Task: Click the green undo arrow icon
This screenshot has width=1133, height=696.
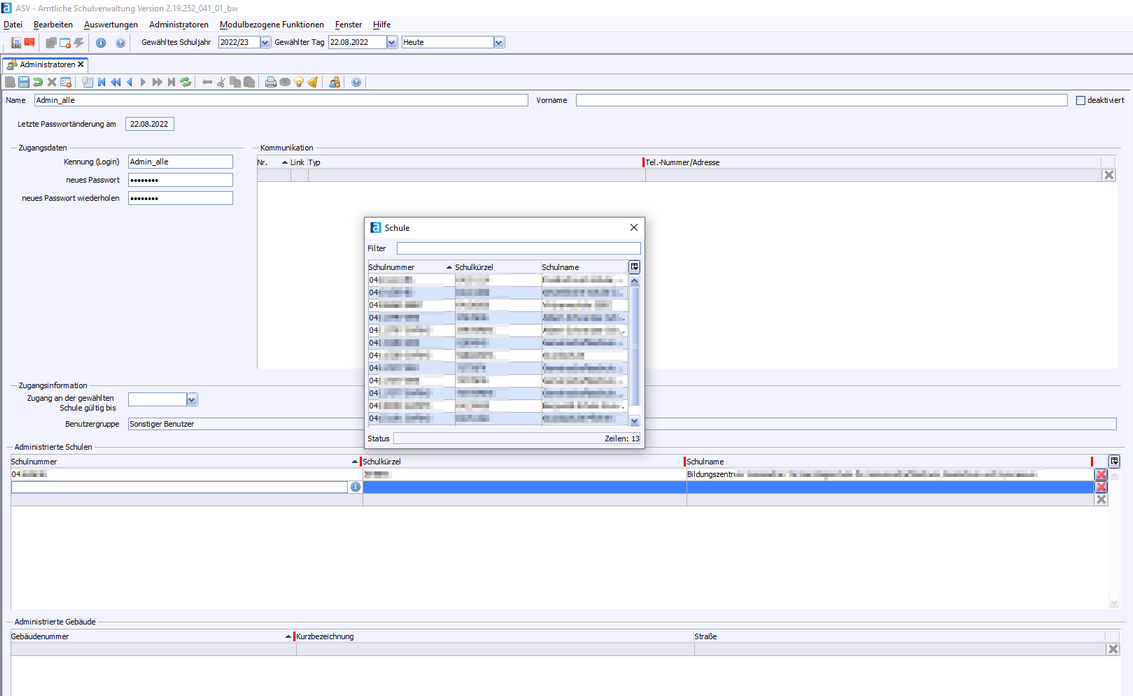Action: (x=38, y=82)
